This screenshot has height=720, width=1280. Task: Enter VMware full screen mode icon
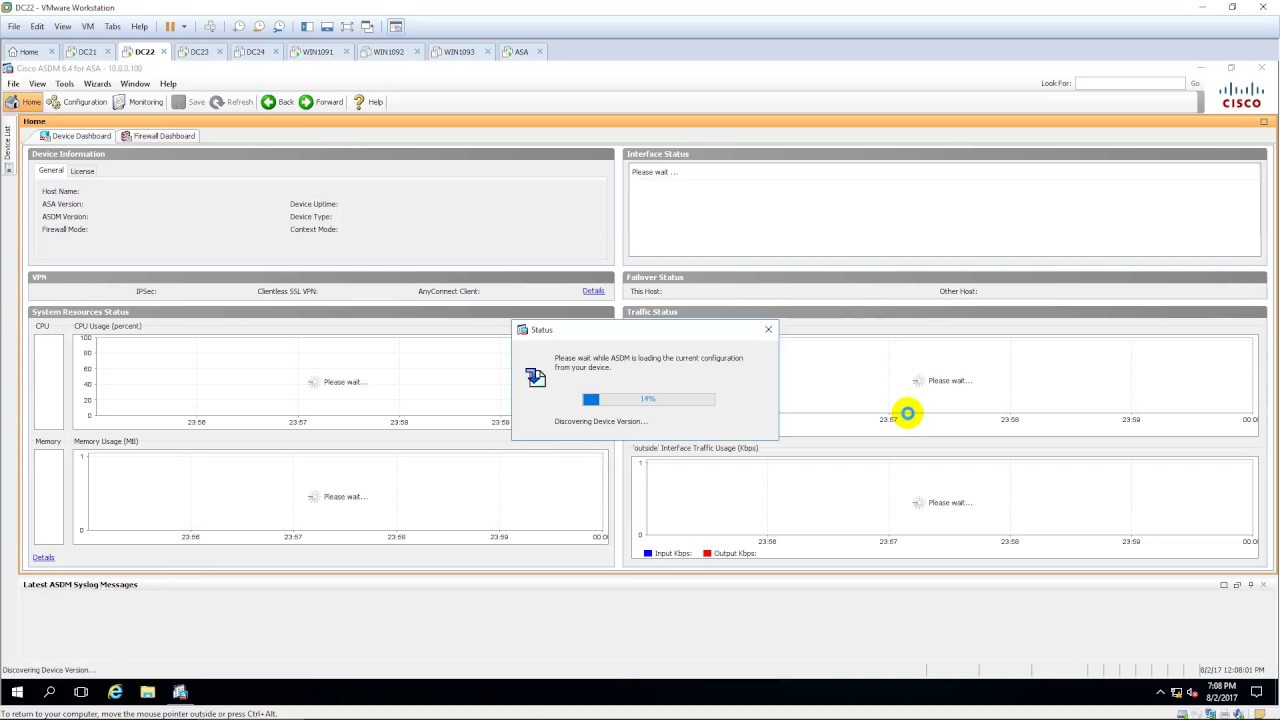(347, 26)
